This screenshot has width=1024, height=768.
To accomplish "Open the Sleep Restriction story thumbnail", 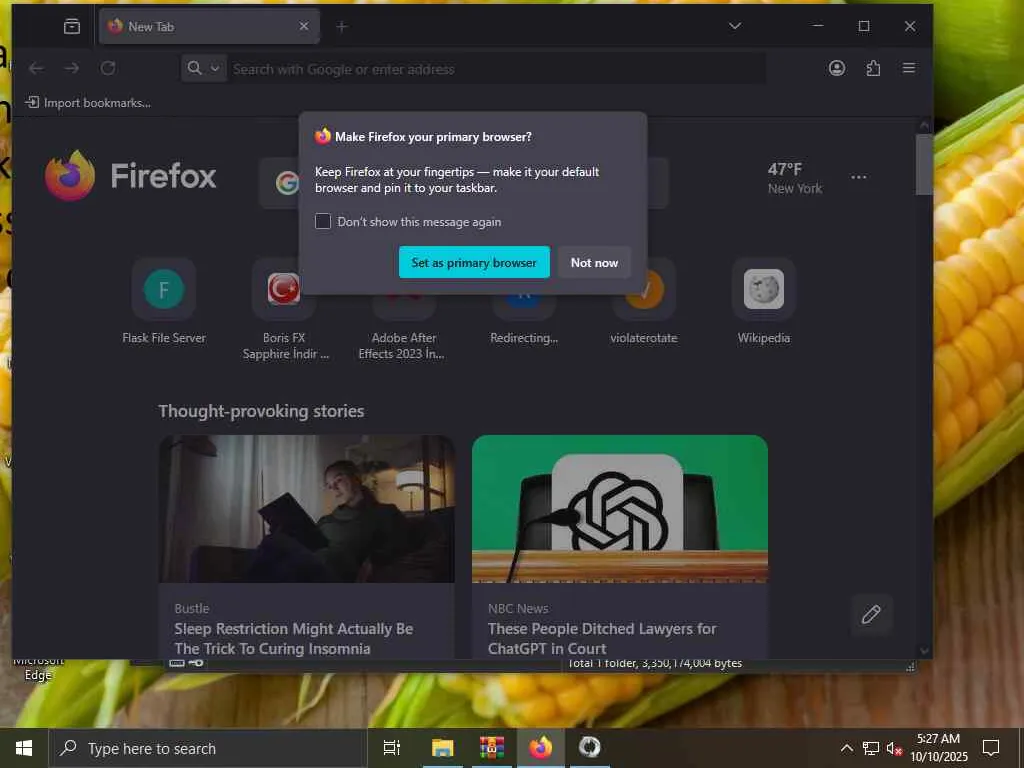I will coord(307,509).
